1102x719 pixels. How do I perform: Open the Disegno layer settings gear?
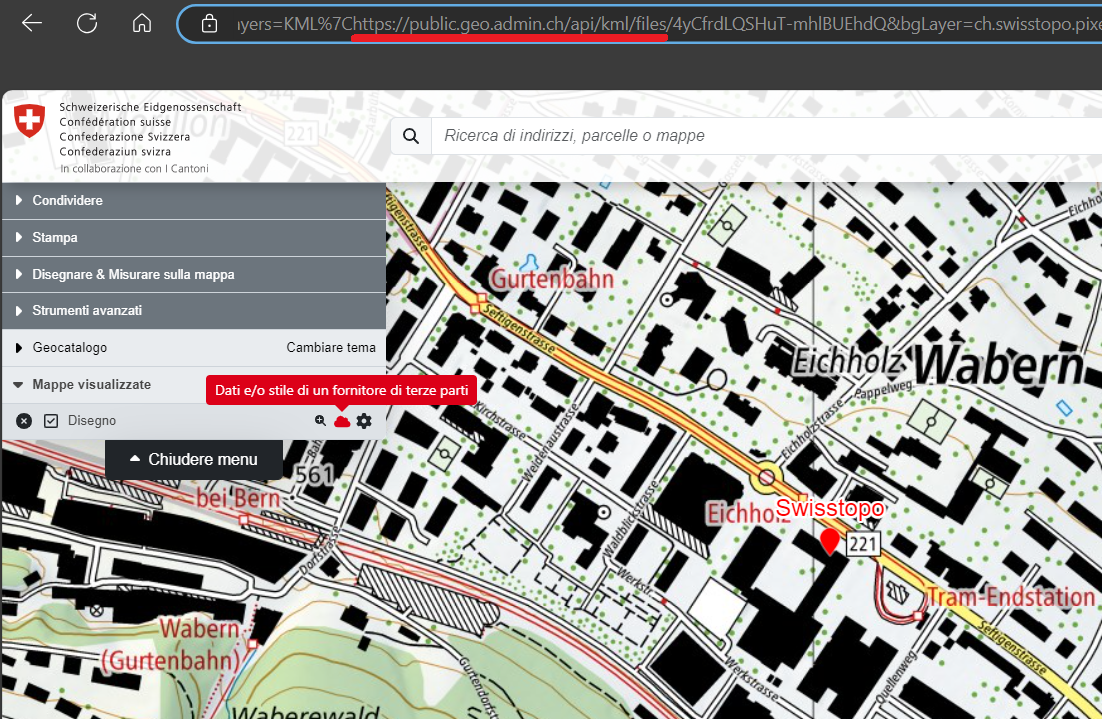[364, 421]
